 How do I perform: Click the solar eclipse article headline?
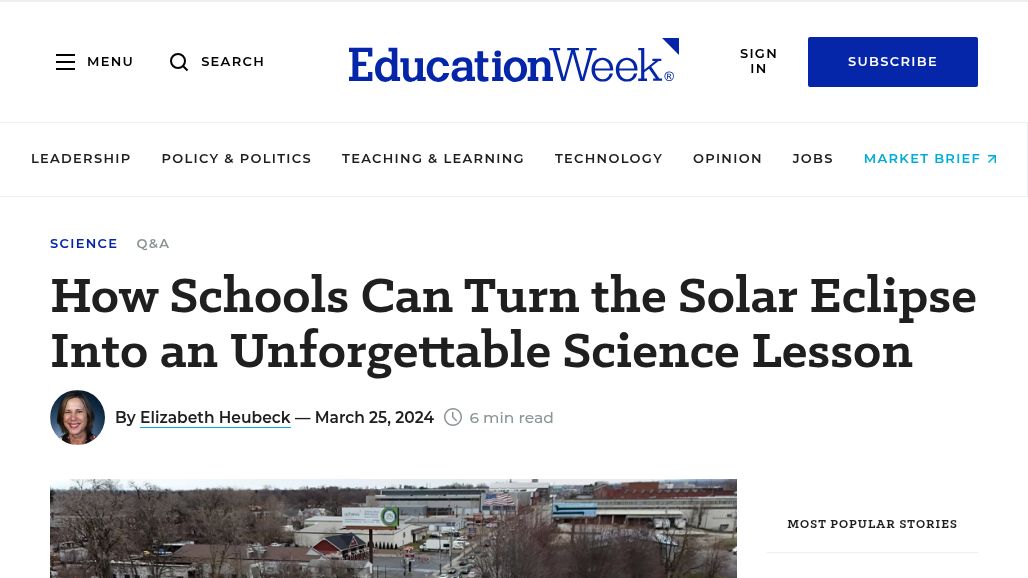click(513, 323)
